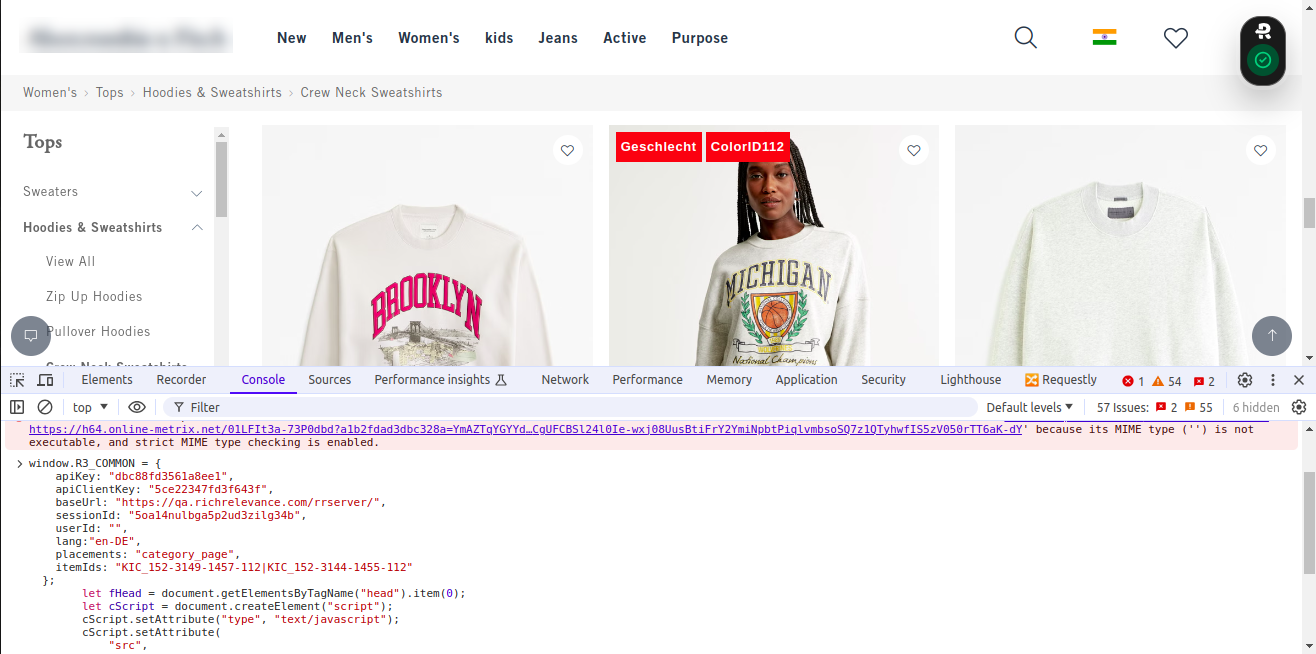Screen dimensions: 1316x654
Task: Open the New menu in site navigation
Action: [291, 38]
